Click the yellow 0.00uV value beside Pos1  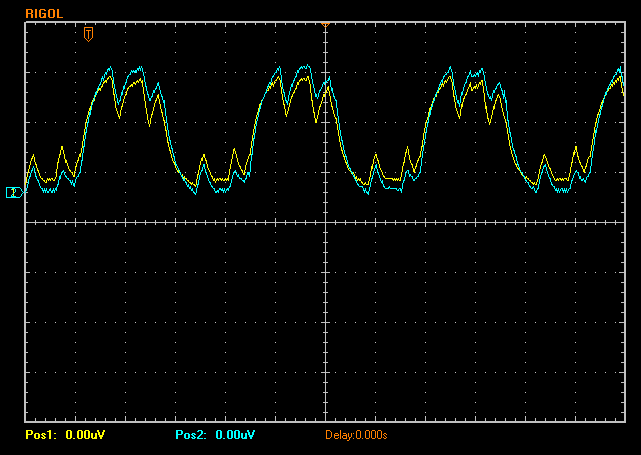point(85,435)
